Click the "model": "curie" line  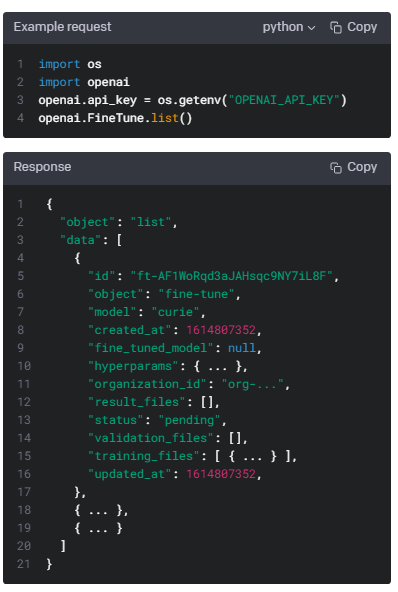[x=147, y=312]
